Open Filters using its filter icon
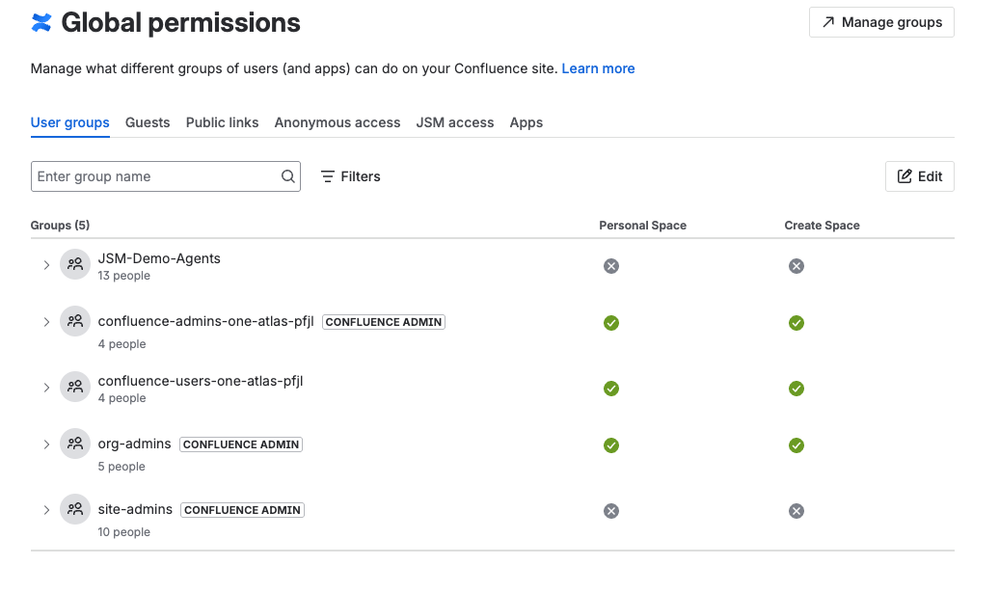 tap(327, 176)
